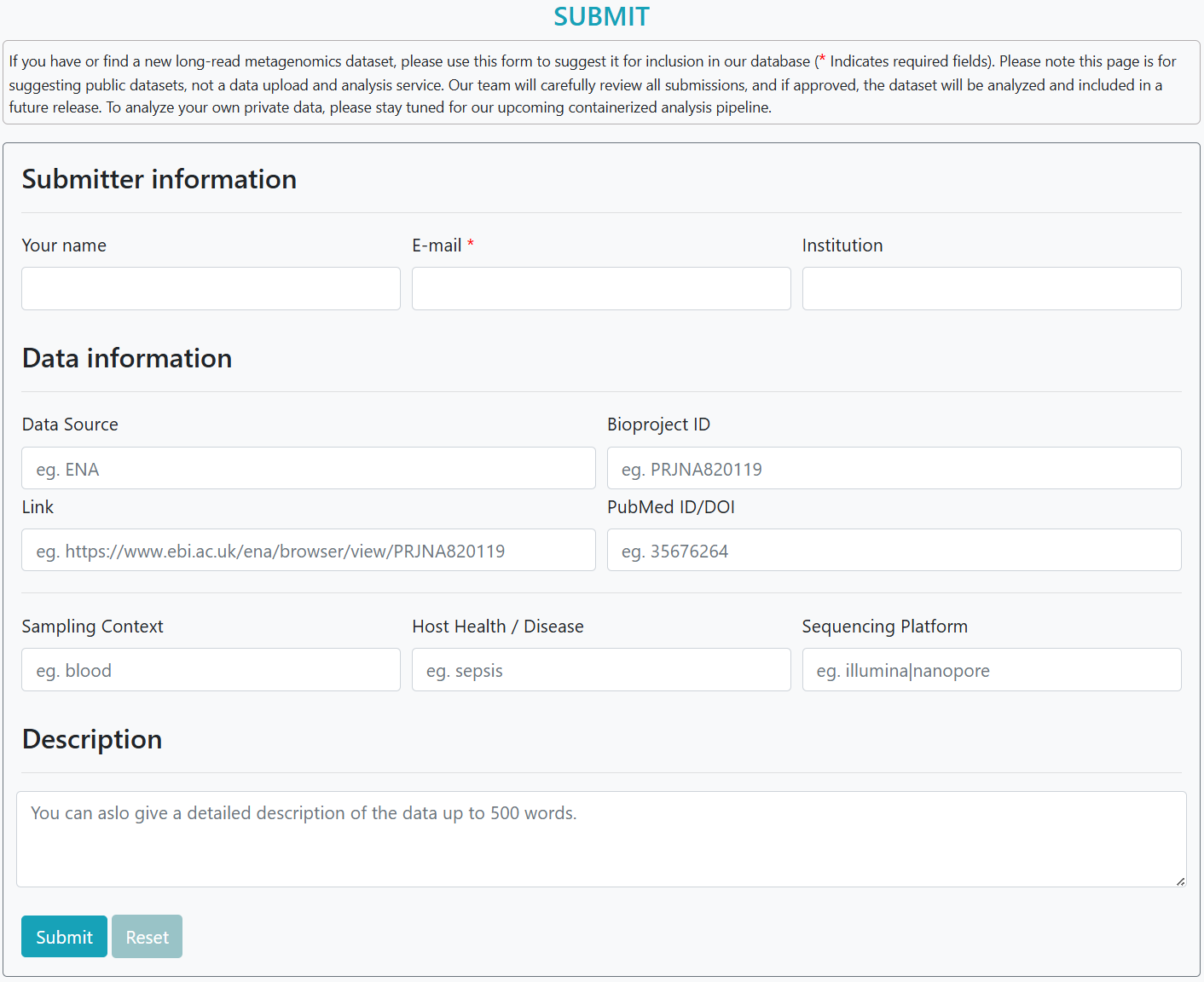Click the Your name input field

point(211,289)
